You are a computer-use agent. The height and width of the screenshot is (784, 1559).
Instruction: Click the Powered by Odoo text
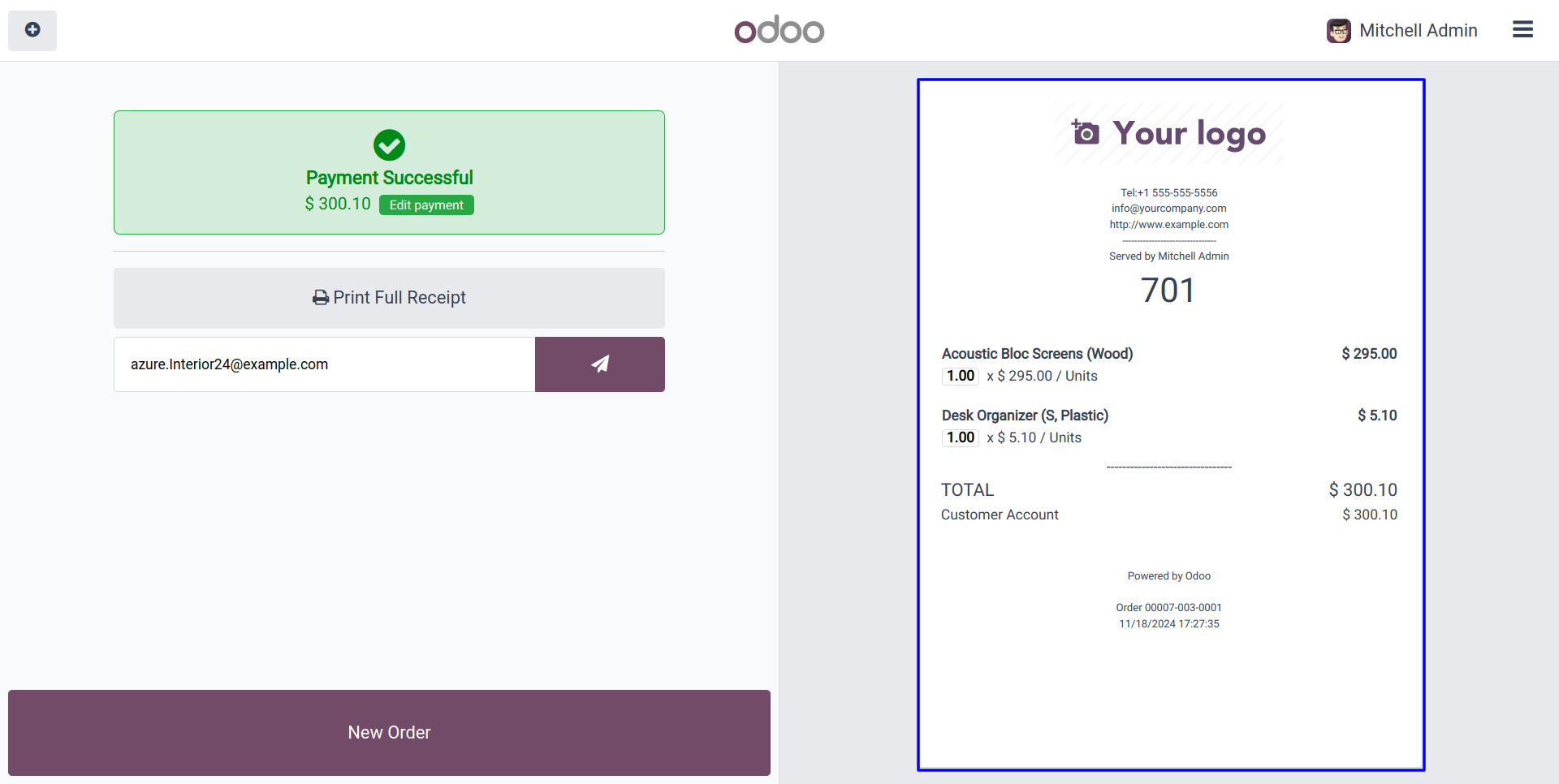pos(1168,576)
